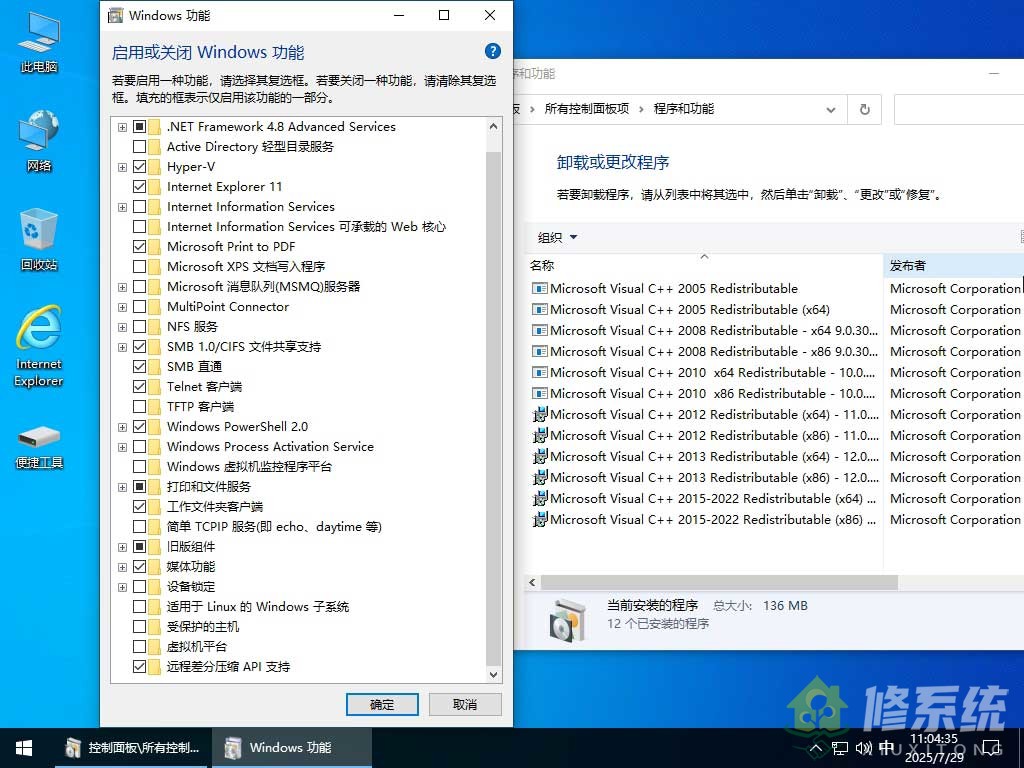Click the 确定 button
Screen dimensions: 1024x768
coord(382,704)
